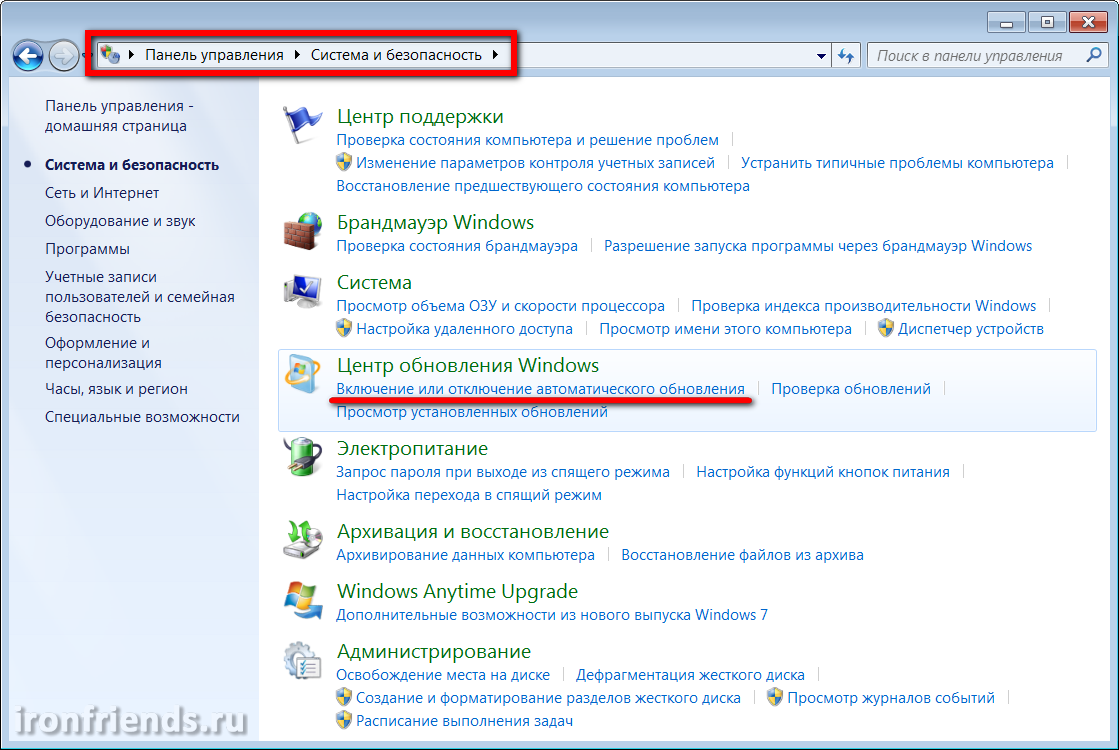Click the Центр поддержки flag icon
Image resolution: width=1119 pixels, height=750 pixels.
302,126
